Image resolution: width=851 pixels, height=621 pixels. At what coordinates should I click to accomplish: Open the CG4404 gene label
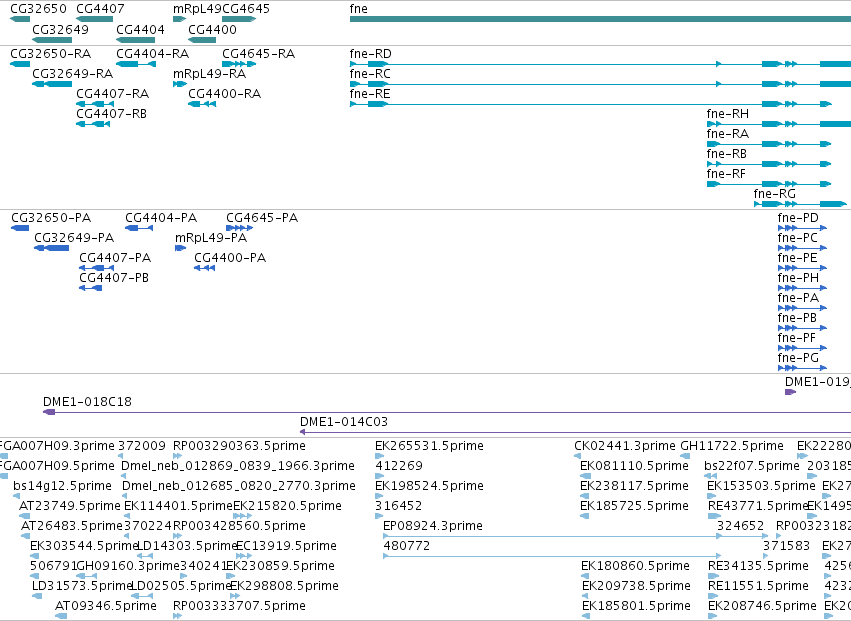[x=140, y=29]
